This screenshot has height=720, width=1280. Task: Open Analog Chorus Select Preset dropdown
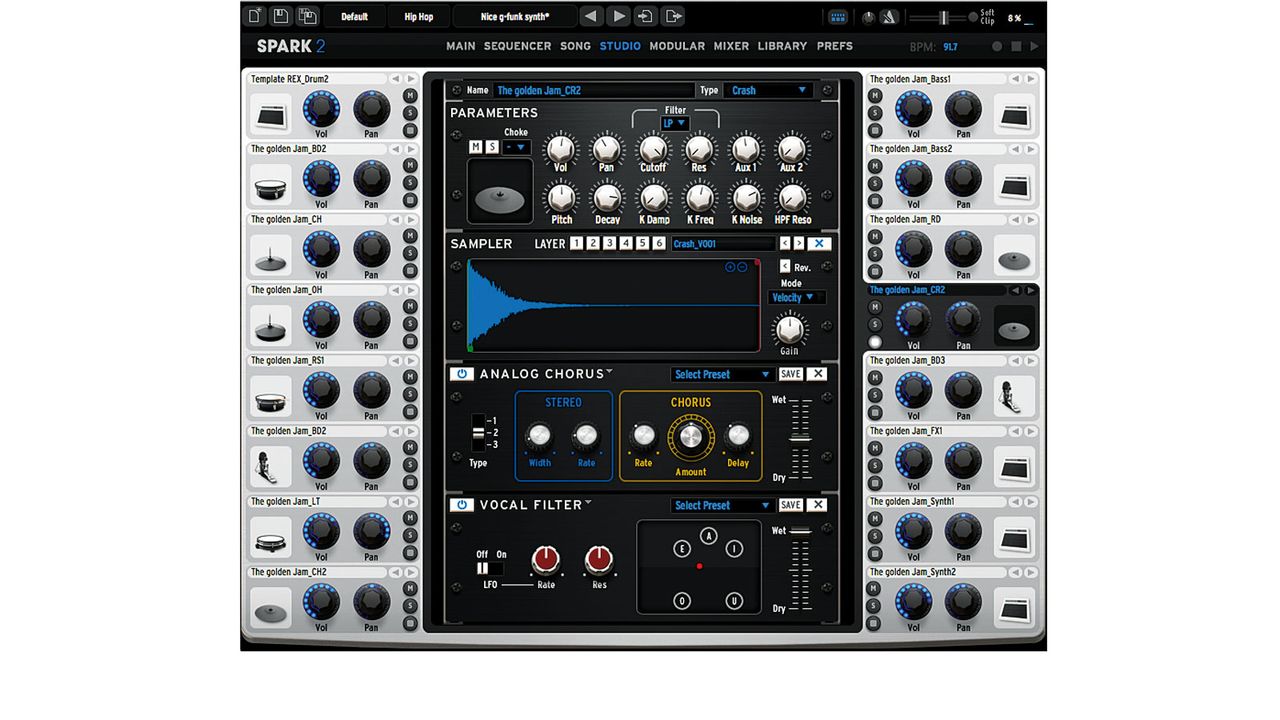(723, 374)
